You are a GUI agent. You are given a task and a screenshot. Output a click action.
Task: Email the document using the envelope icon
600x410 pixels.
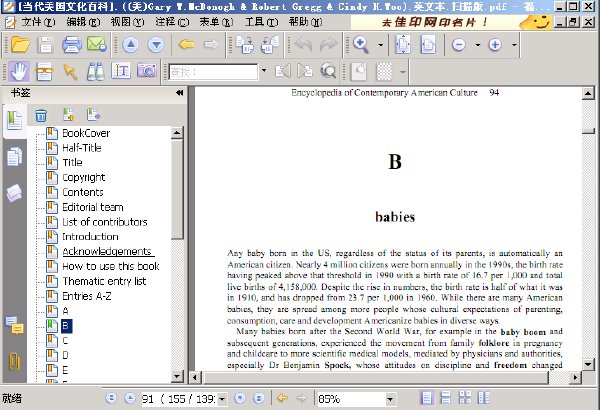point(97,45)
